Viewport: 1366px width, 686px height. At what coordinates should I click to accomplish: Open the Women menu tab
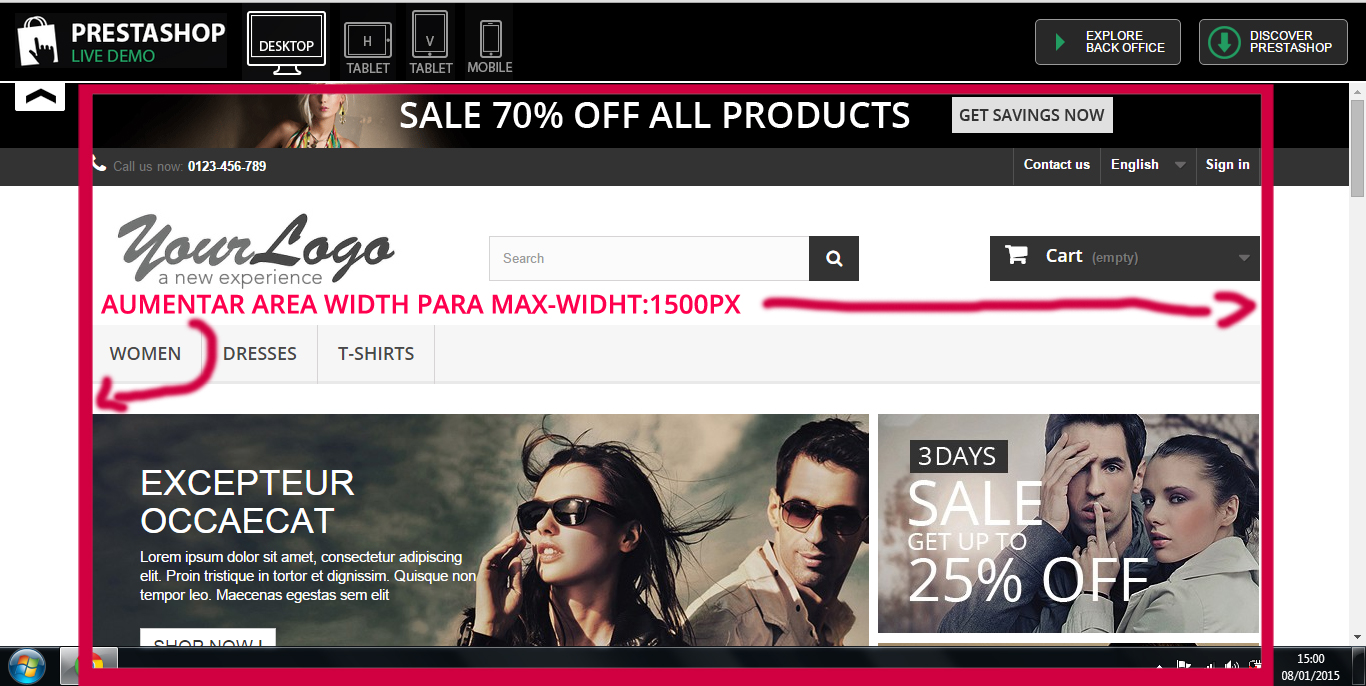coord(146,354)
